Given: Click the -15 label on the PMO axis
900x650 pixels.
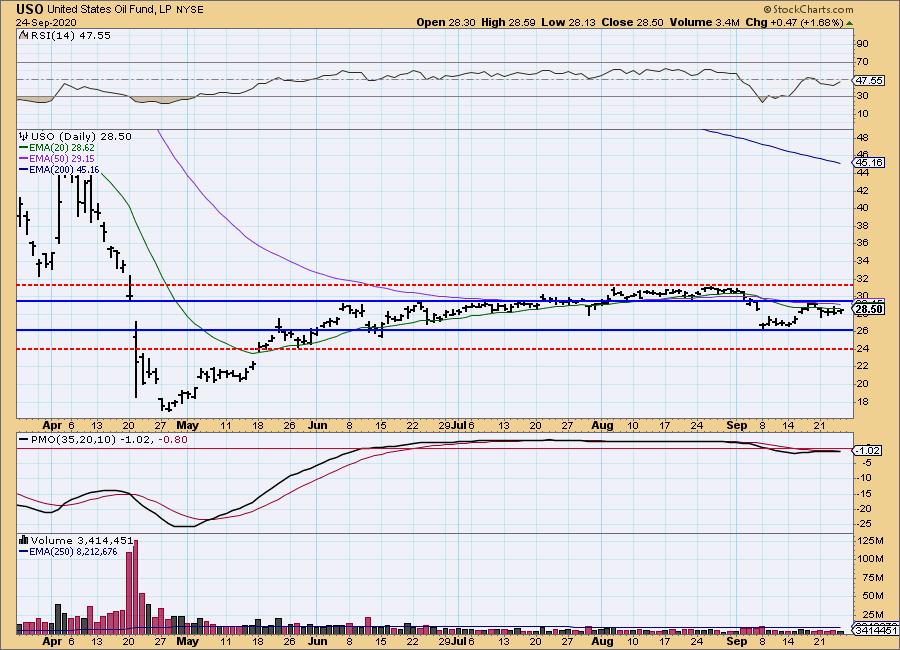Looking at the screenshot, I should pyautogui.click(x=863, y=493).
